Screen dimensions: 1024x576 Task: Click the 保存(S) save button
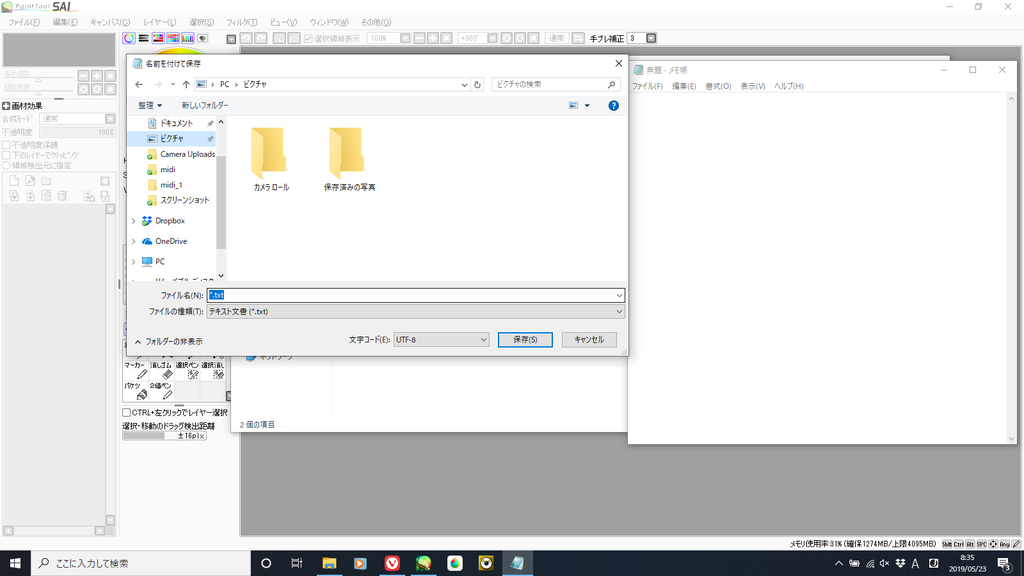point(525,340)
